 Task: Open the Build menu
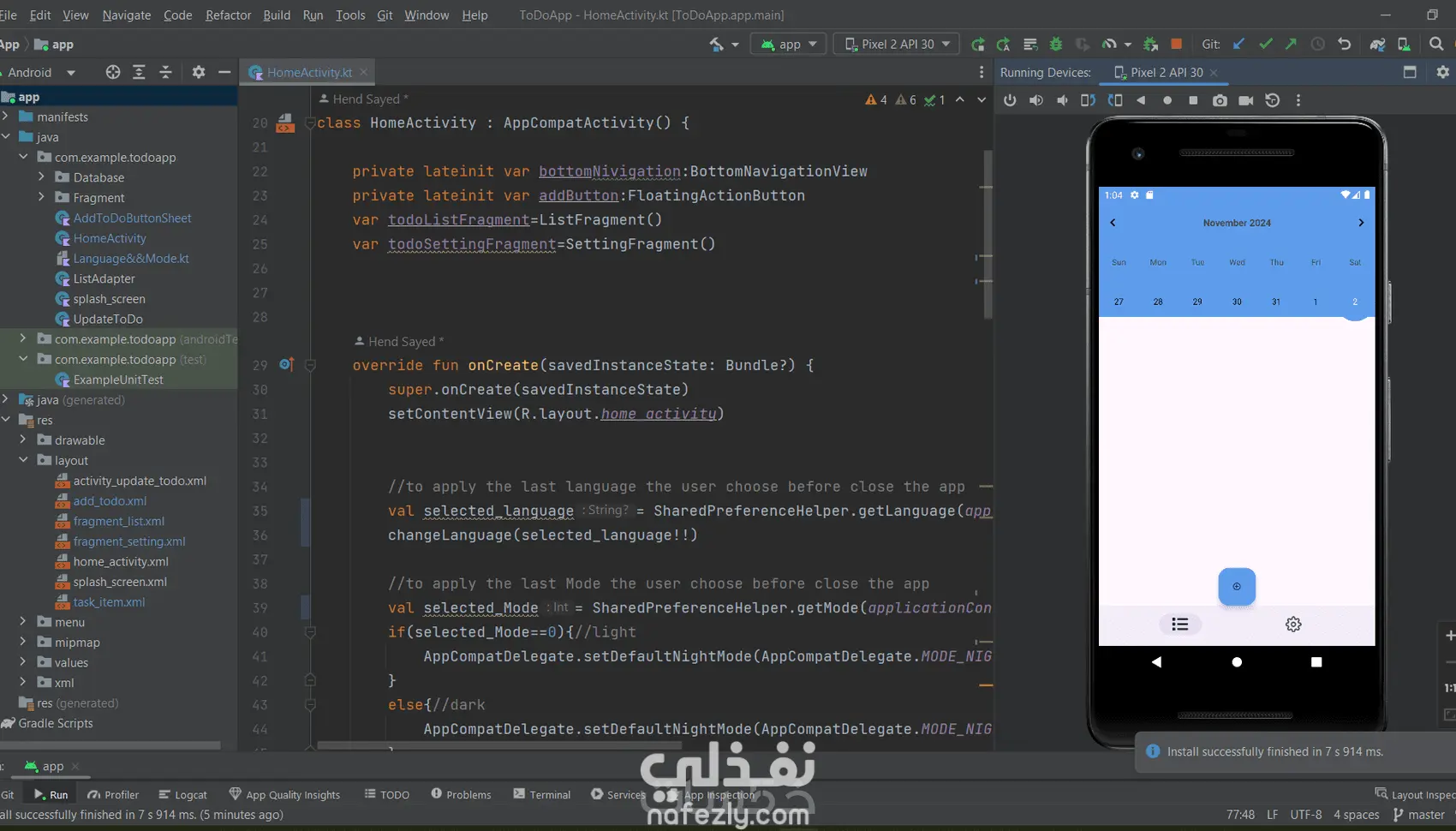277,15
